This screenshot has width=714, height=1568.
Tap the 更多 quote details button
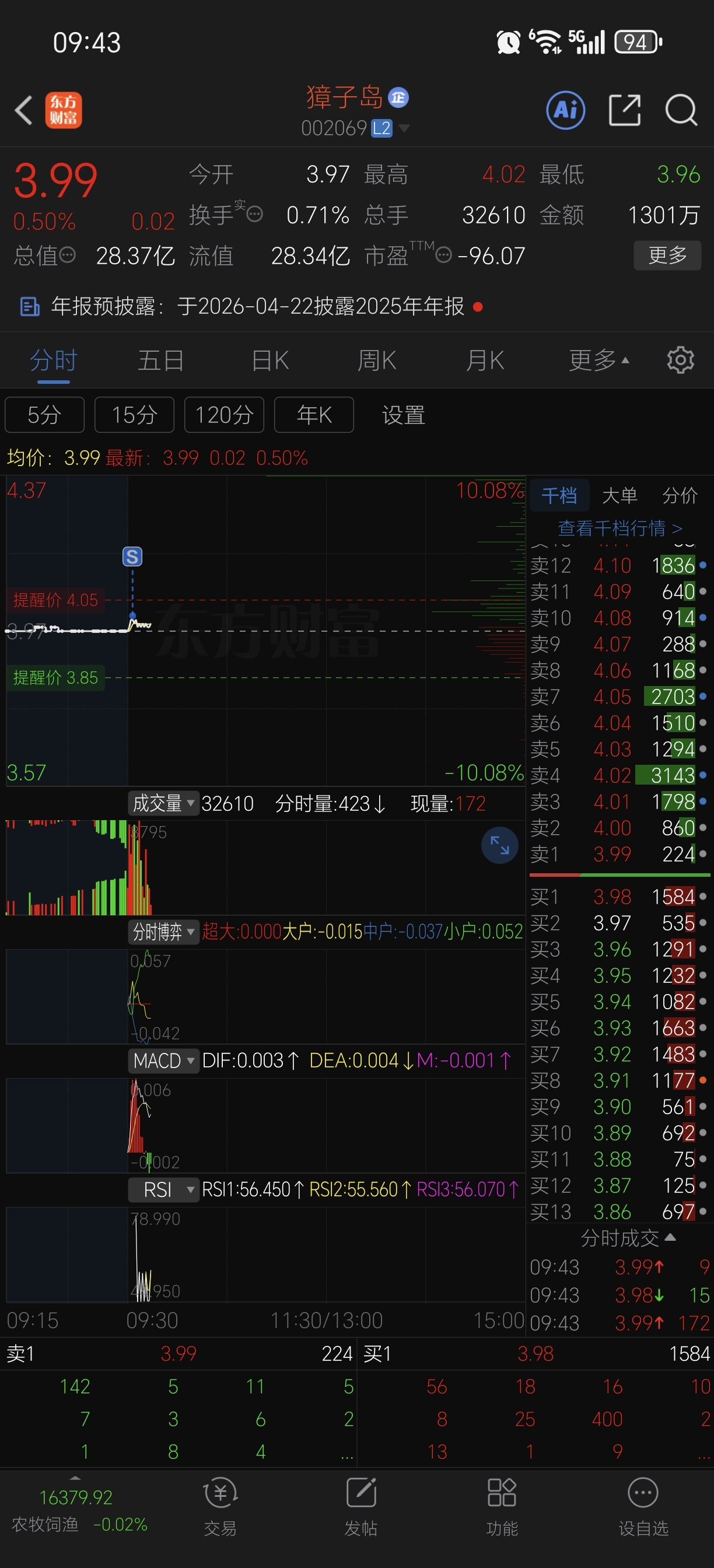point(668,255)
